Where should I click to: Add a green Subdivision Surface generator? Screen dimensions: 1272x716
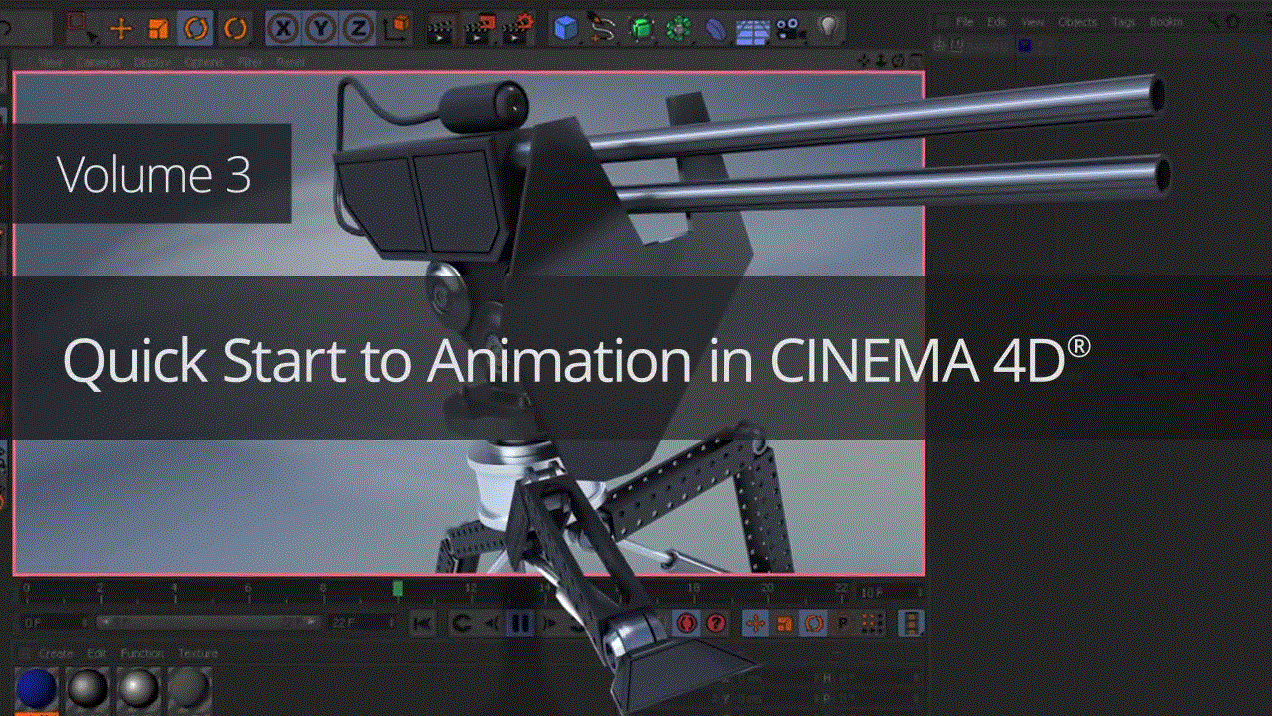(x=641, y=29)
